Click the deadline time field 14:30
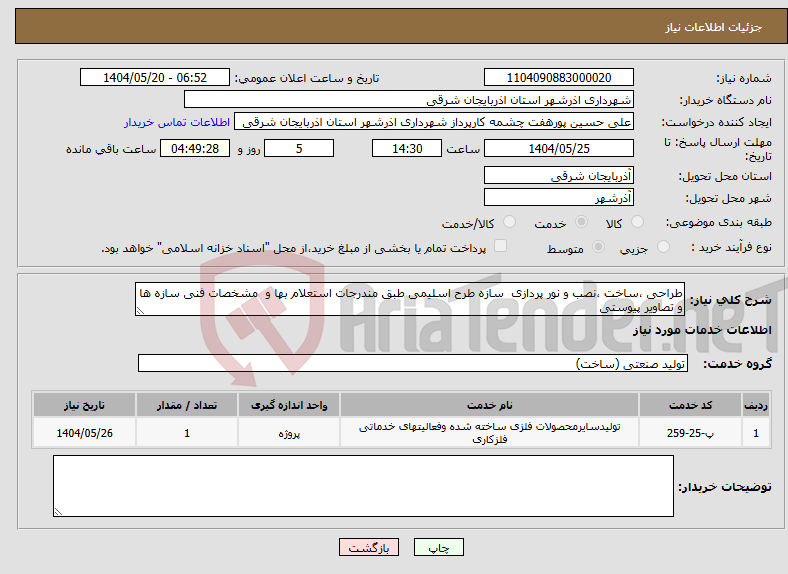The width and height of the screenshot is (788, 574). point(407,148)
